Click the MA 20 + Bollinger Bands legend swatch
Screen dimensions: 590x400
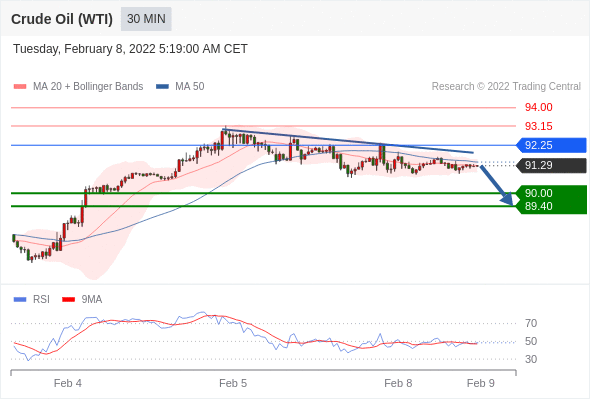(x=20, y=87)
